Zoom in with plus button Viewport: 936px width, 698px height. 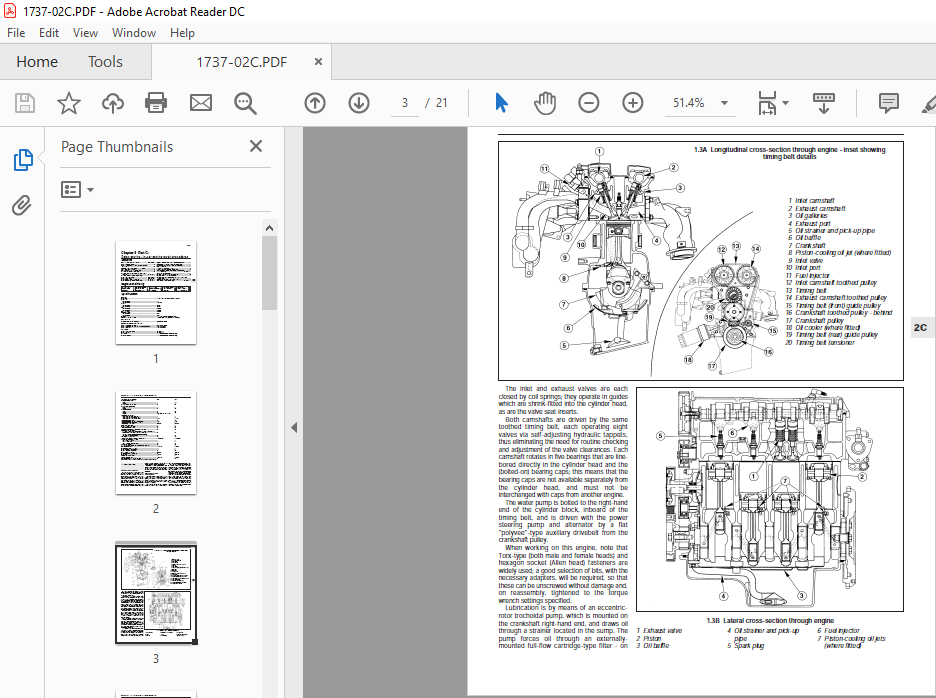point(633,103)
